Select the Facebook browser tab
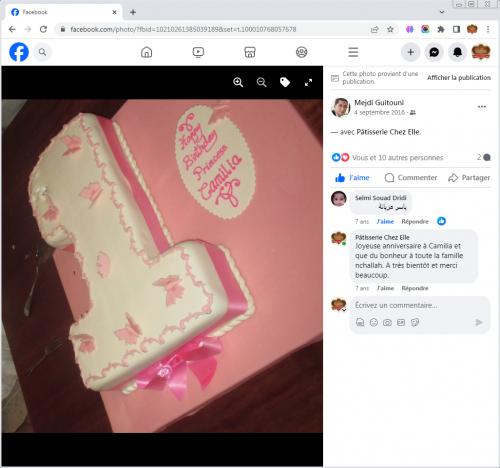The height and width of the screenshot is (468, 500). (x=63, y=12)
